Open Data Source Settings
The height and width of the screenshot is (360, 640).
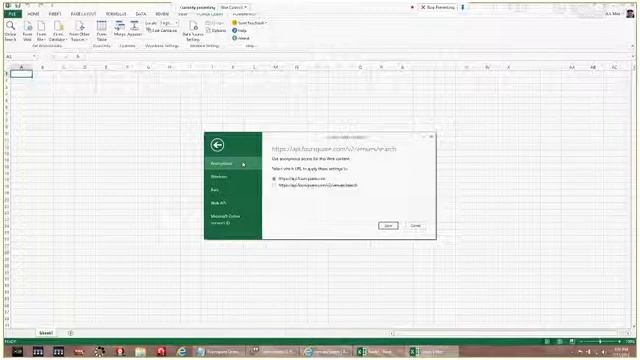click(193, 31)
